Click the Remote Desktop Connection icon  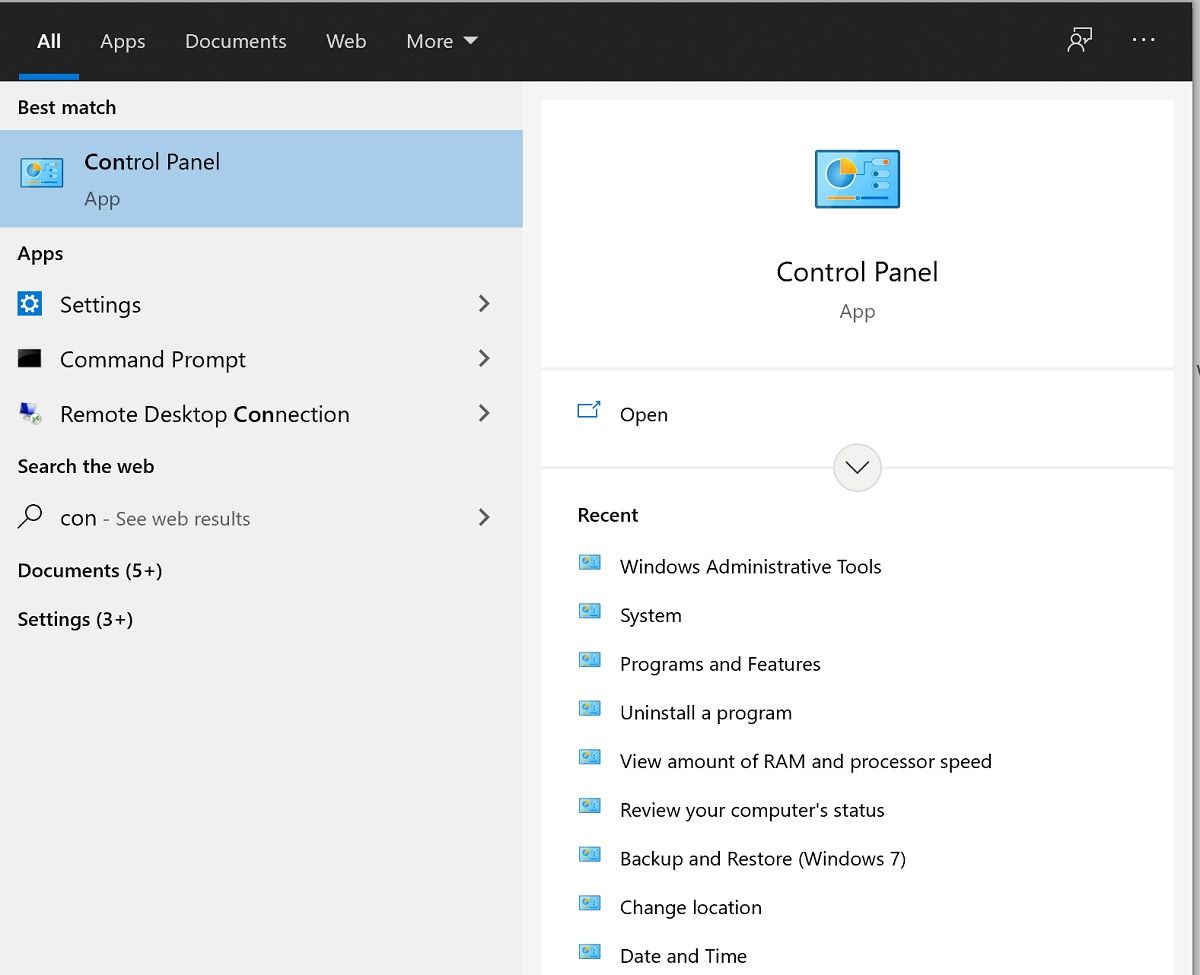click(x=30, y=414)
